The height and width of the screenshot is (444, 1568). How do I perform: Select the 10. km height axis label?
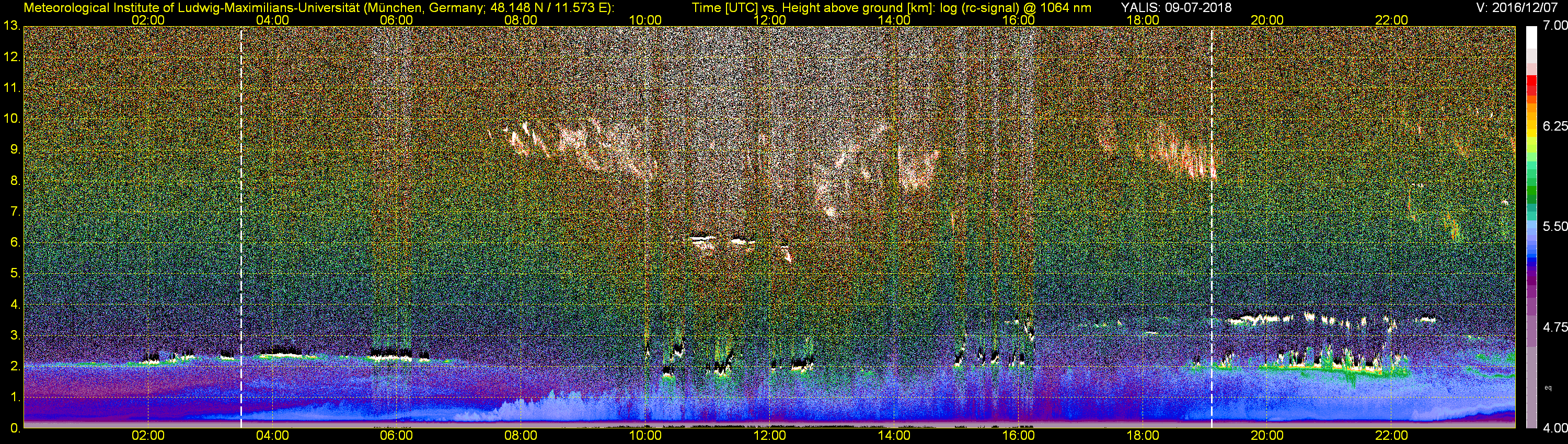coord(11,119)
